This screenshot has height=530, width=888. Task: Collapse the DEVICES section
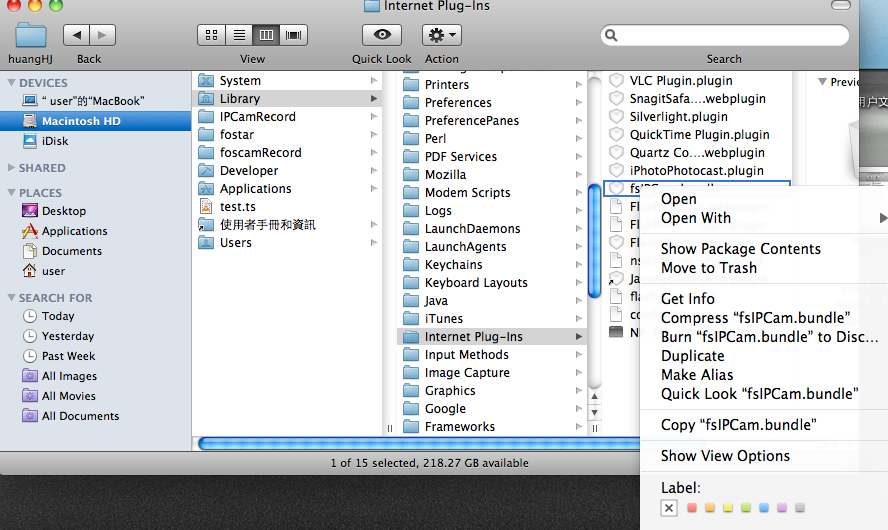click(11, 83)
